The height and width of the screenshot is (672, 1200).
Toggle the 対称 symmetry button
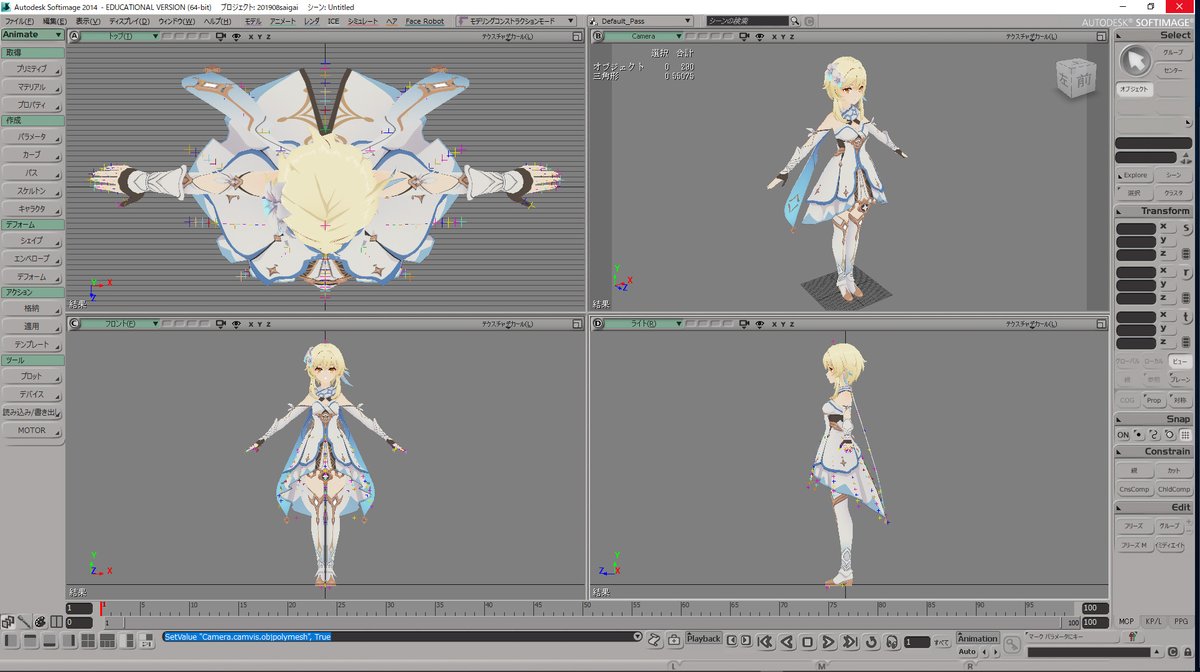(1181, 400)
